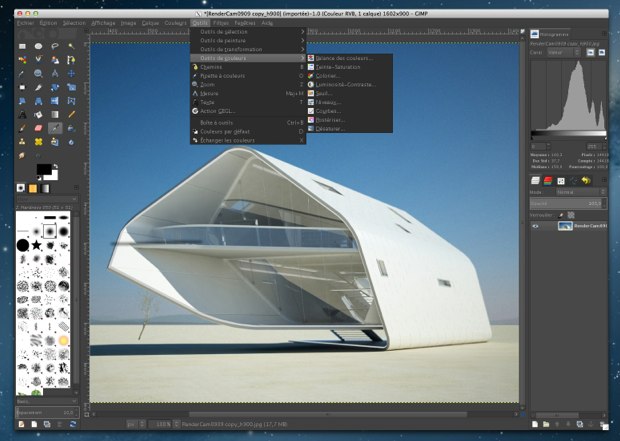This screenshot has width=620, height=441.
Task: Toggle lock alpha channel checkerboard icon
Action: tap(571, 215)
